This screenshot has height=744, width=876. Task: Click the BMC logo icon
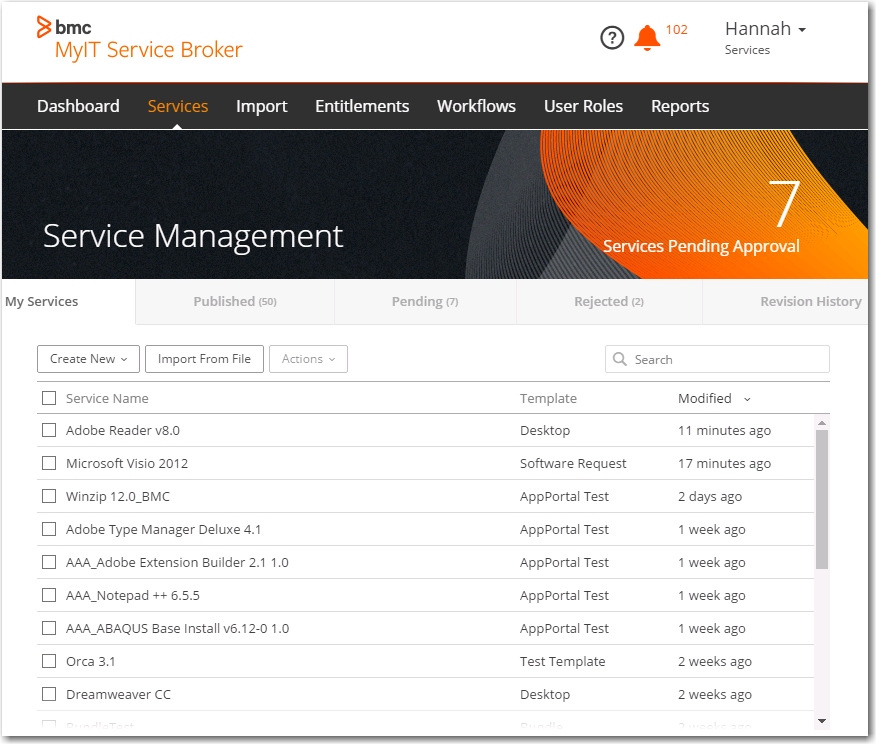[x=45, y=27]
